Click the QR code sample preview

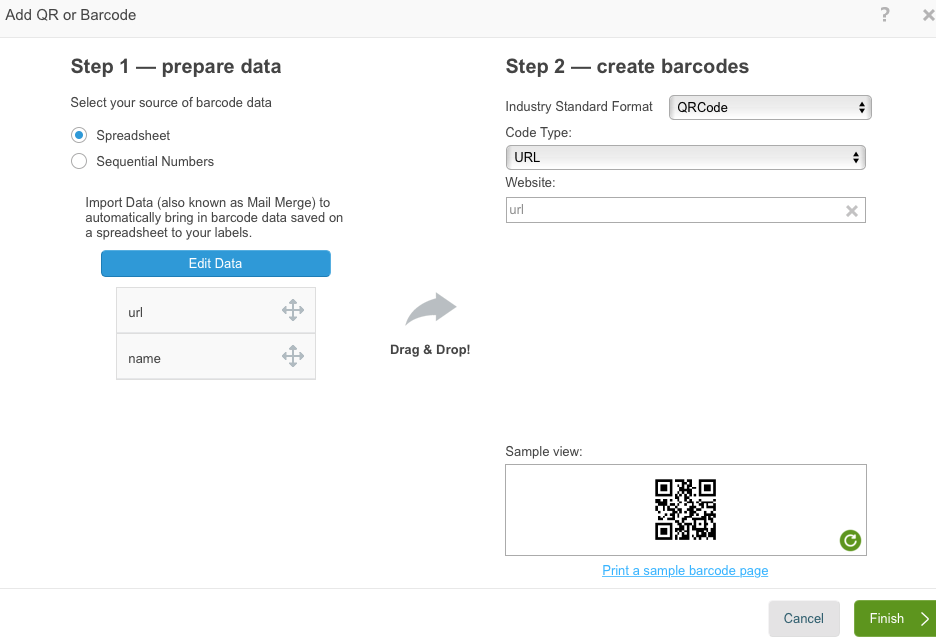coord(685,510)
